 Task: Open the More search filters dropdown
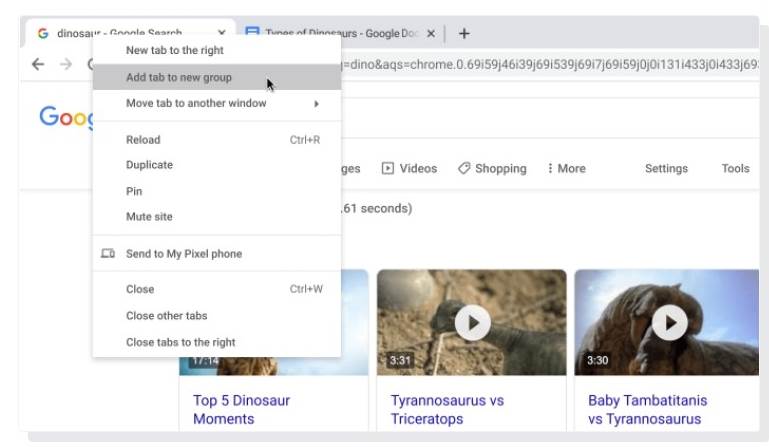(566, 169)
